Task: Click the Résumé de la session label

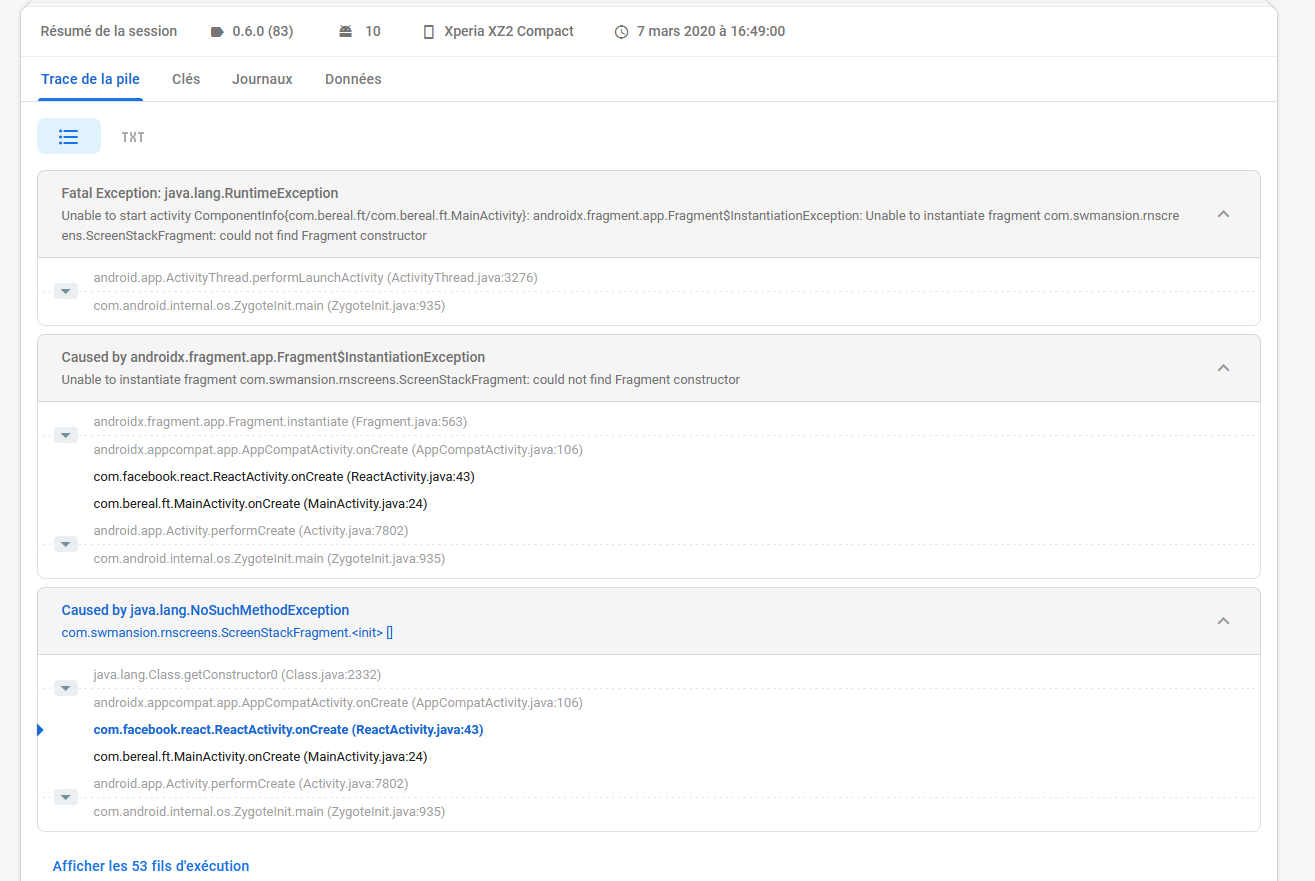Action: pyautogui.click(x=109, y=31)
